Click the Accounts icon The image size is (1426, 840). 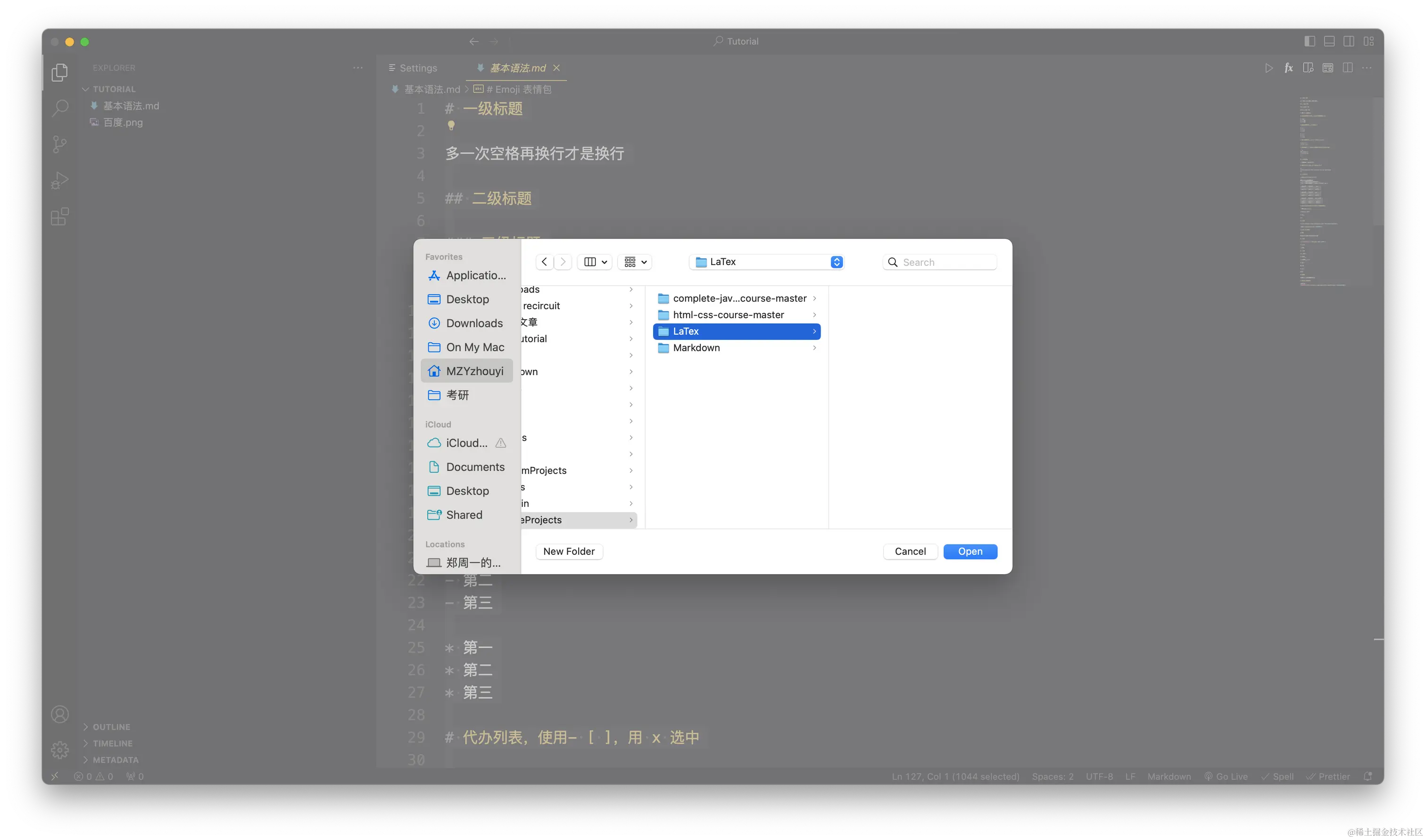(59, 714)
